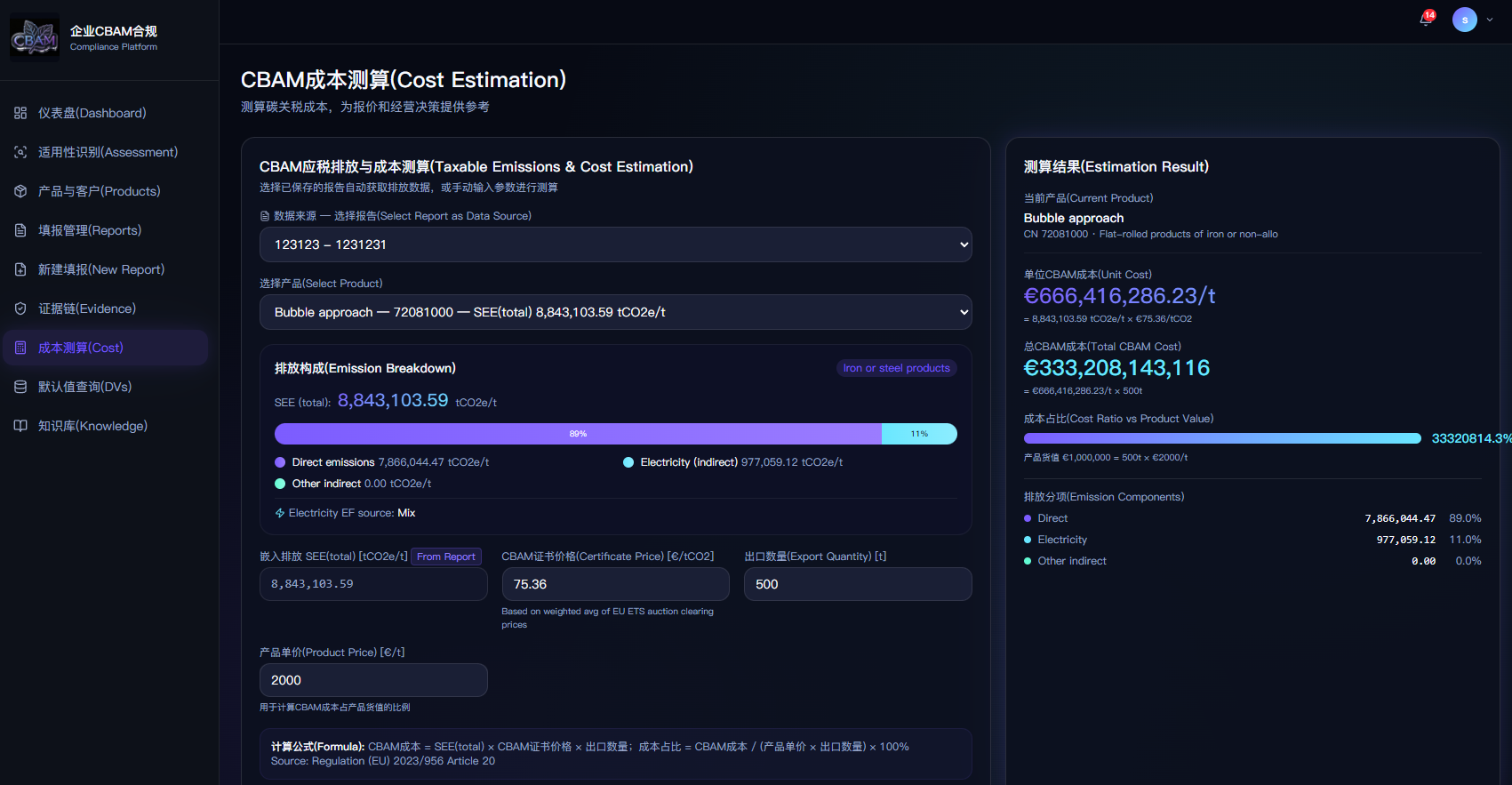Navigate to 产品与客户(Products)
The image size is (1512, 785).
pos(106,191)
